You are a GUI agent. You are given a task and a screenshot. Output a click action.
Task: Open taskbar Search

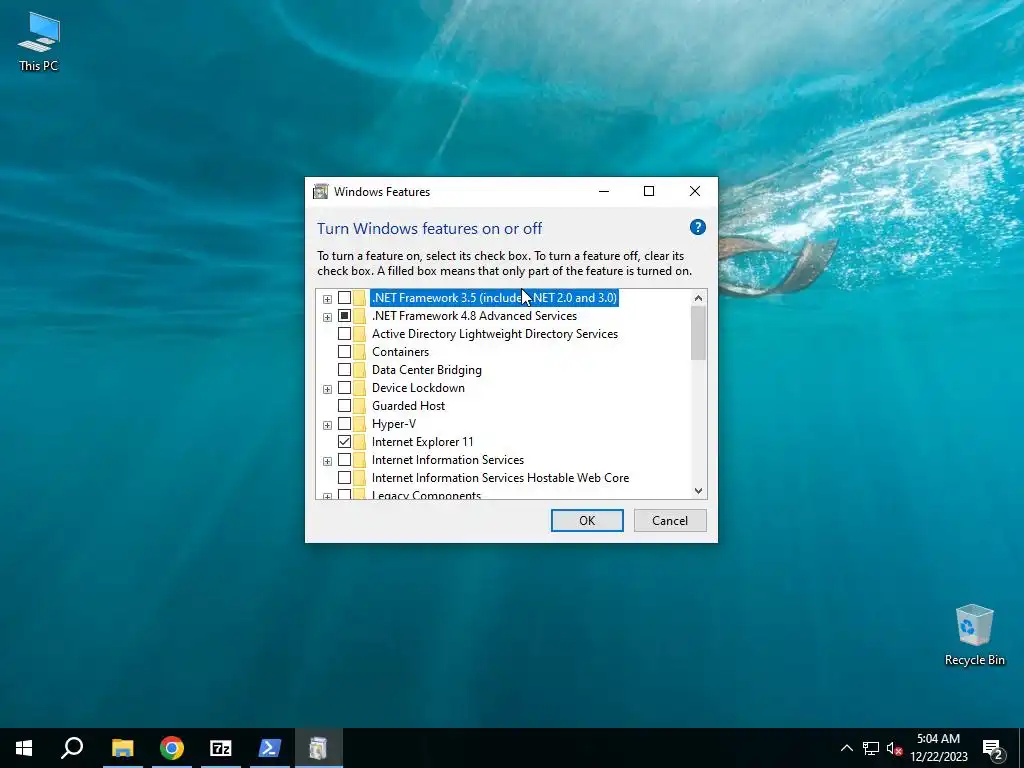click(x=72, y=748)
